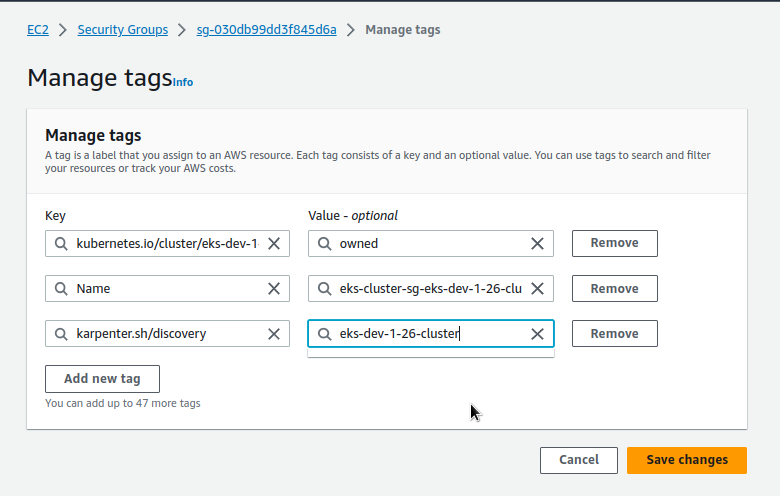
Task: Click search icon in eks-dev-1-26-cluster value field
Action: tap(324, 334)
